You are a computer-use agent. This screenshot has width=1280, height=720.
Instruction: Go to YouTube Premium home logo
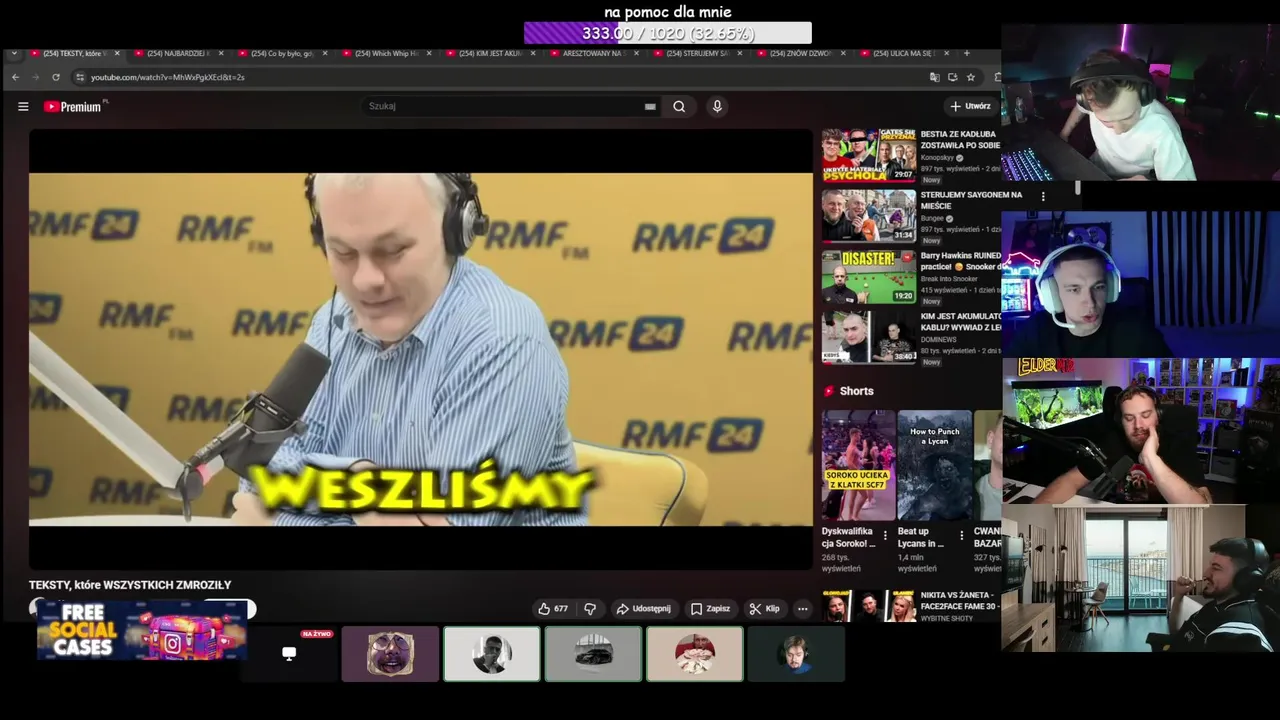pos(75,106)
